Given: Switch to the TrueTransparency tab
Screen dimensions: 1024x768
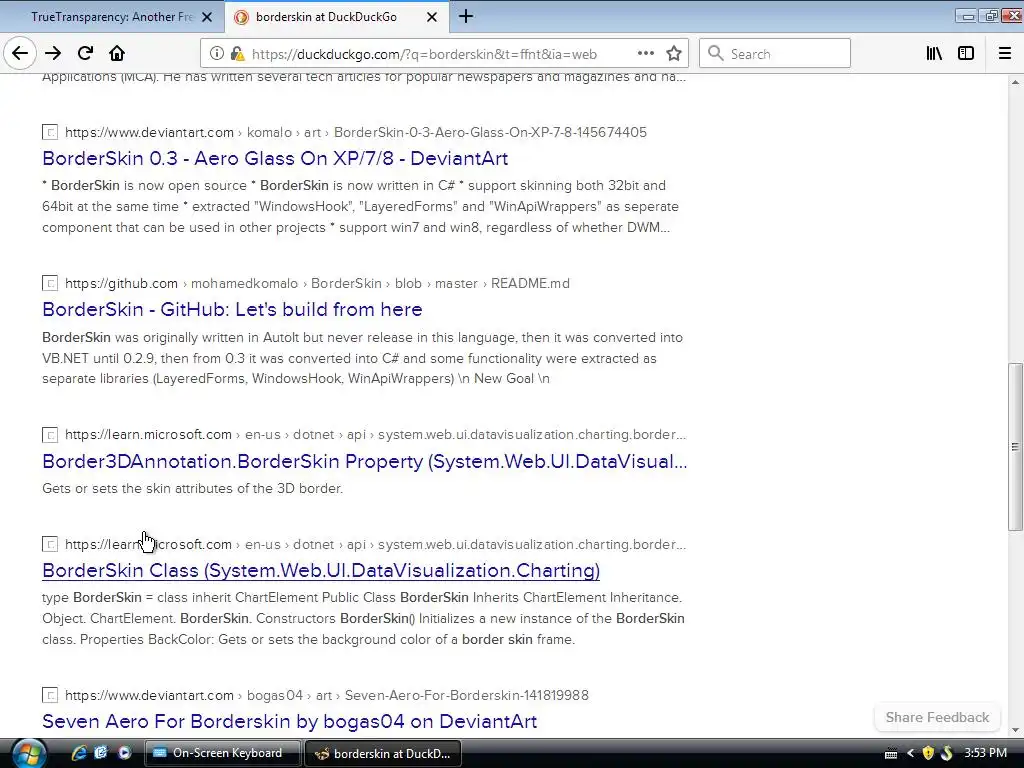Looking at the screenshot, I should pos(112,17).
